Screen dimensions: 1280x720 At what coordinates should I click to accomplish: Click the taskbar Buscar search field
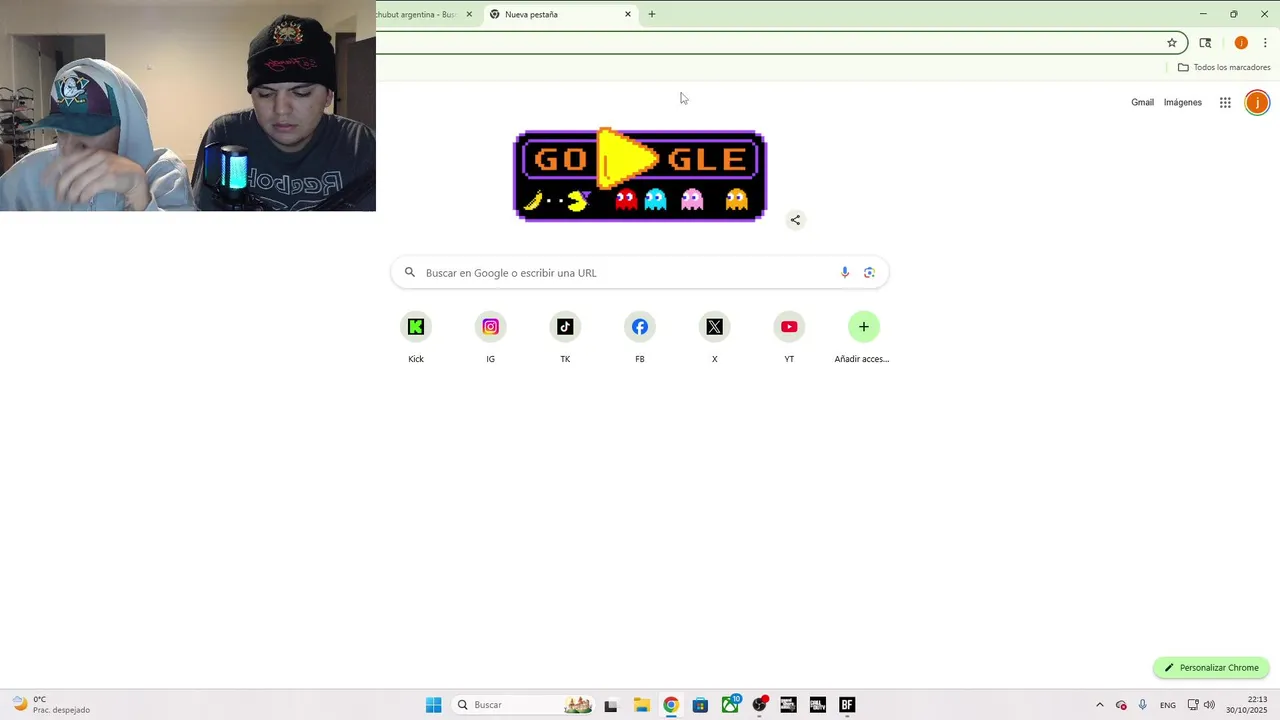pyautogui.click(x=523, y=705)
